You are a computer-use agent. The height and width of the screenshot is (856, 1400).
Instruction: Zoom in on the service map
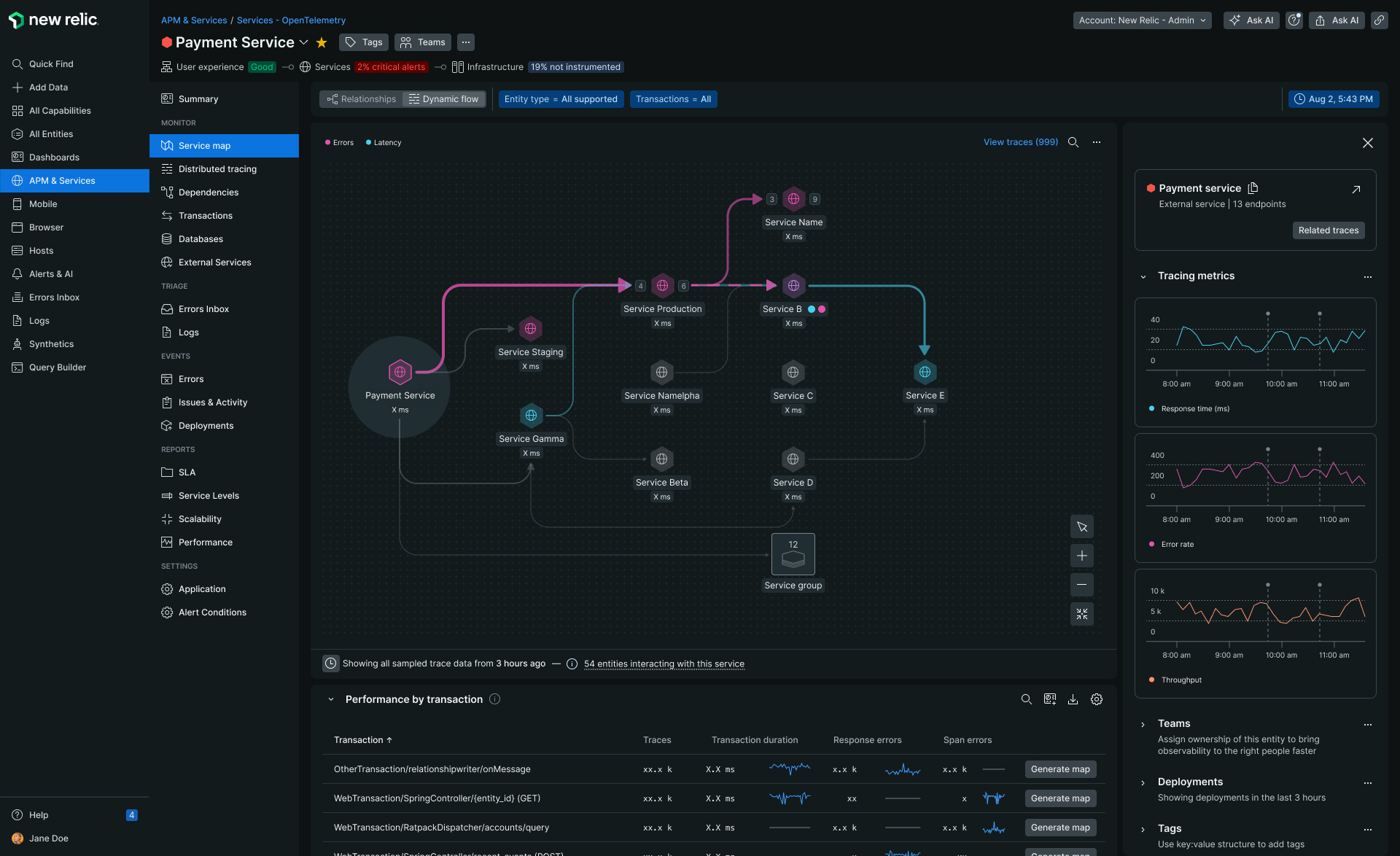1082,556
